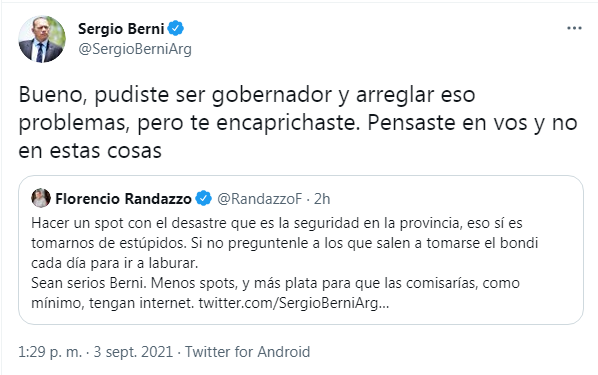Follow the twitter.com/SergioBerniArg… link
The image size is (598, 375).
pos(294,303)
